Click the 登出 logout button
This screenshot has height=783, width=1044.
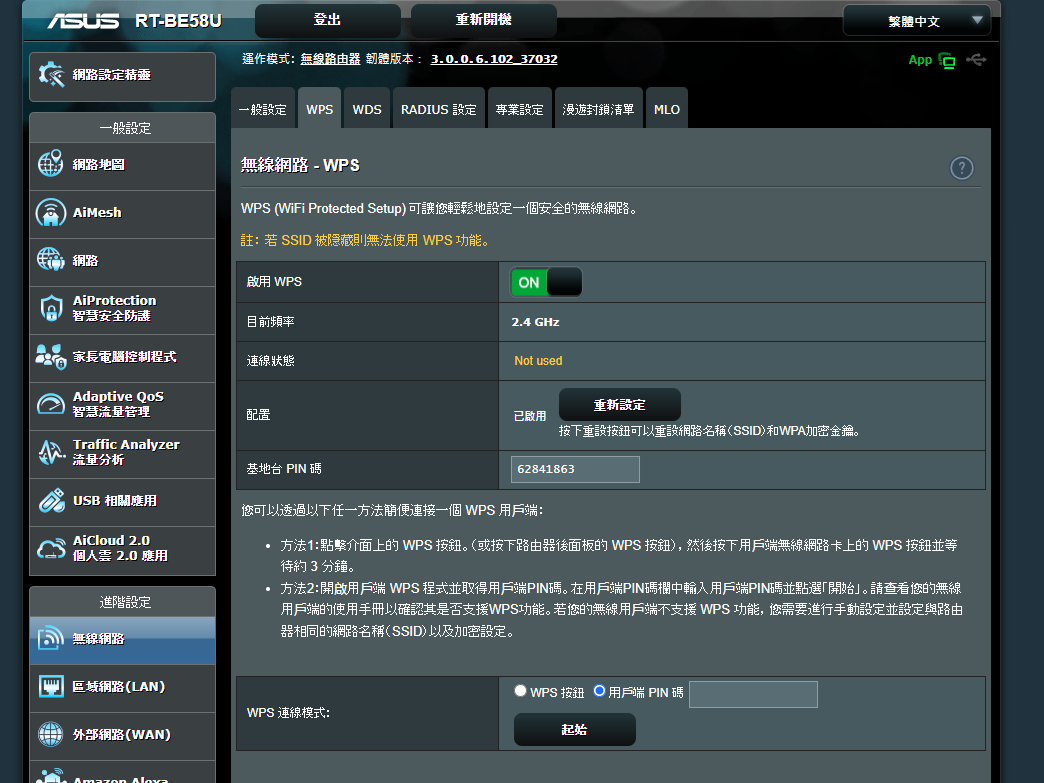coord(328,20)
